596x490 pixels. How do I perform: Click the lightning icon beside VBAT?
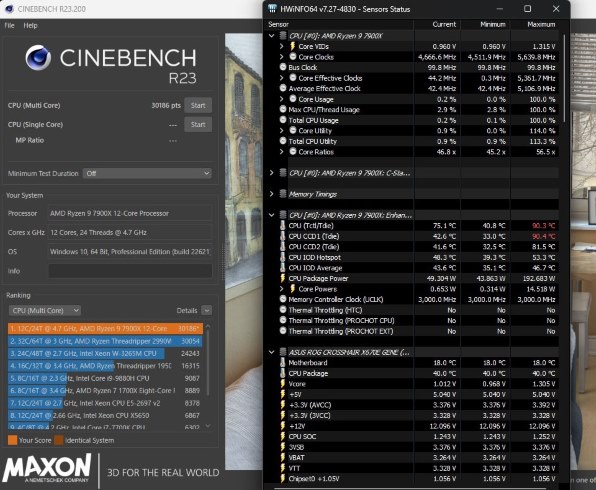click(283, 457)
